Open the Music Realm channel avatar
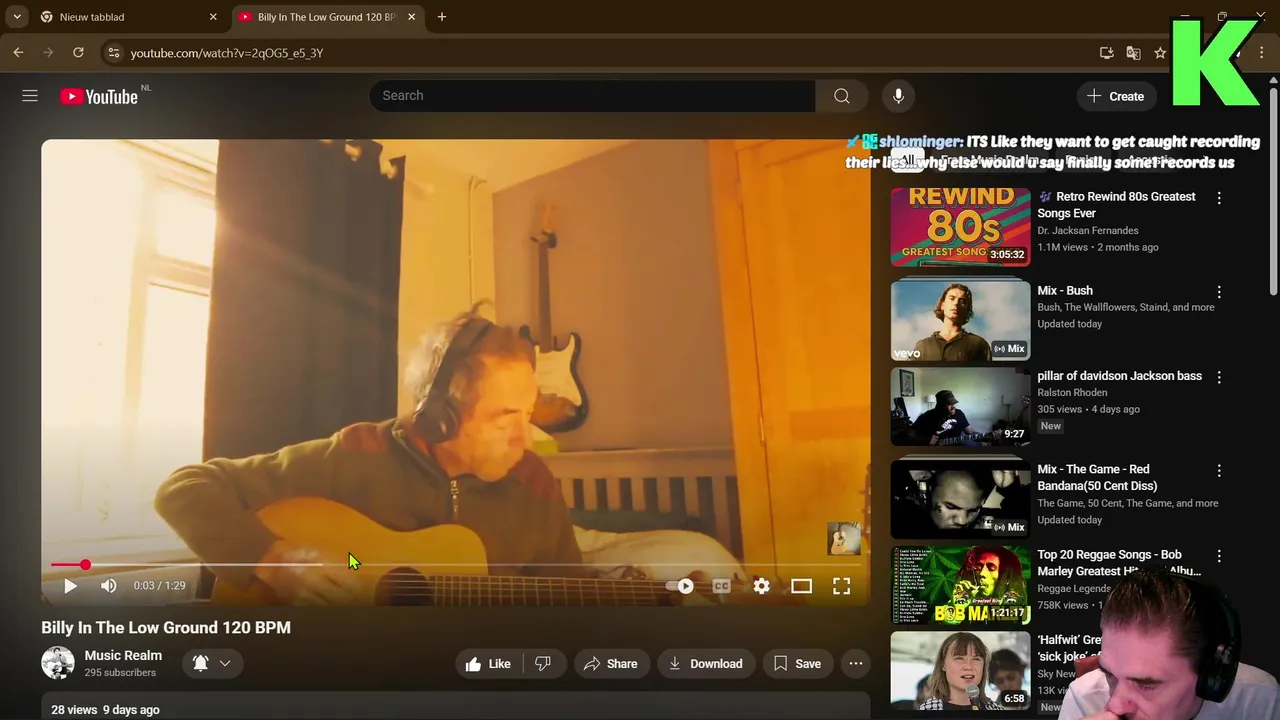This screenshot has width=1280, height=720. tap(57, 663)
